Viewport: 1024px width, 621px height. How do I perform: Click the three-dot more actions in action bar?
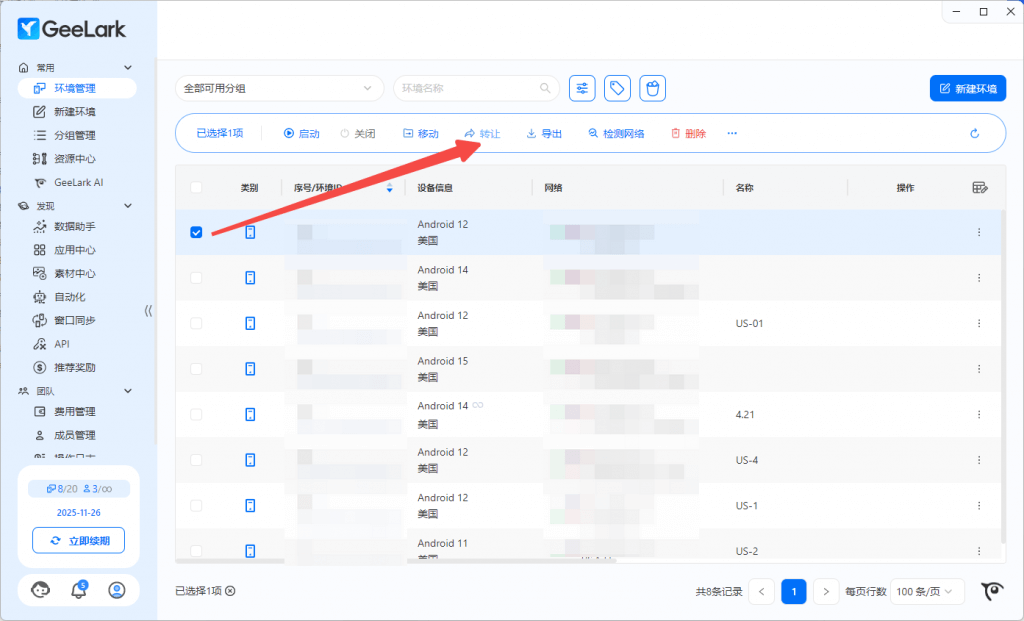coord(732,133)
